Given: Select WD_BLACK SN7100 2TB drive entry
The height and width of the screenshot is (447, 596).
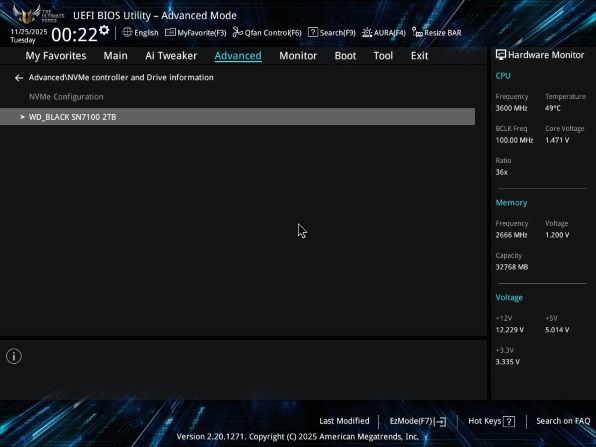Looking at the screenshot, I should (x=238, y=117).
